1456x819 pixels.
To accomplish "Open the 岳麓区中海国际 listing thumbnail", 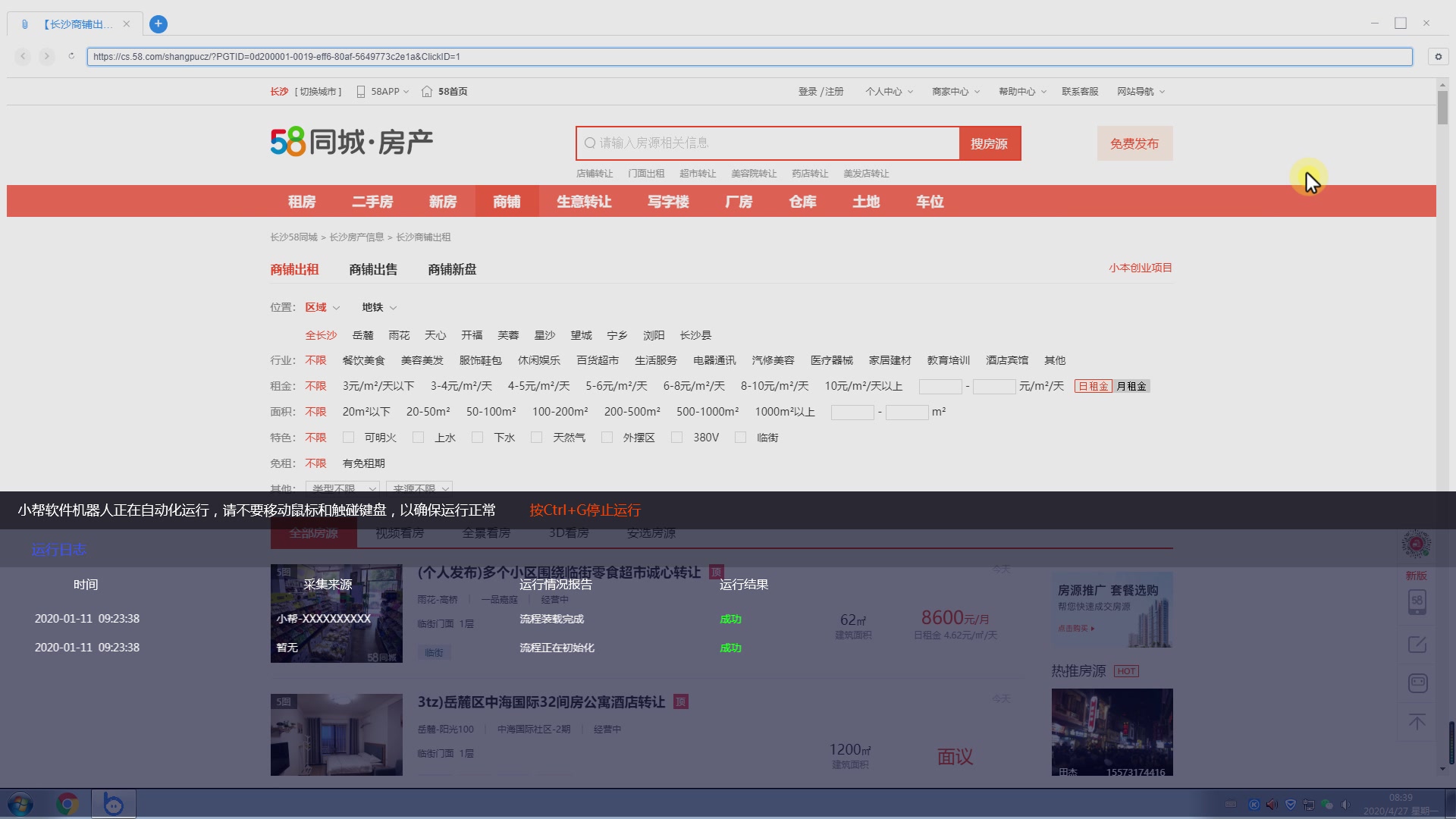I will pos(337,734).
